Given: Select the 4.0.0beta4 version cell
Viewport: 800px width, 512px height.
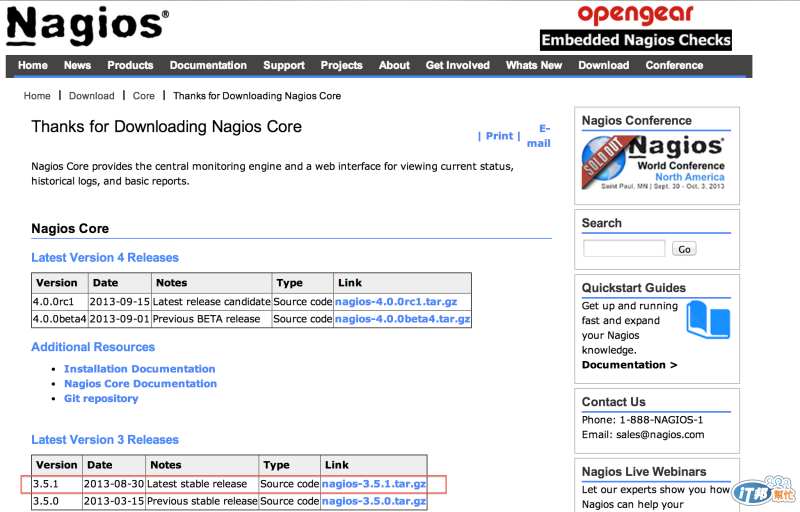Looking at the screenshot, I should pyautogui.click(x=60, y=319).
